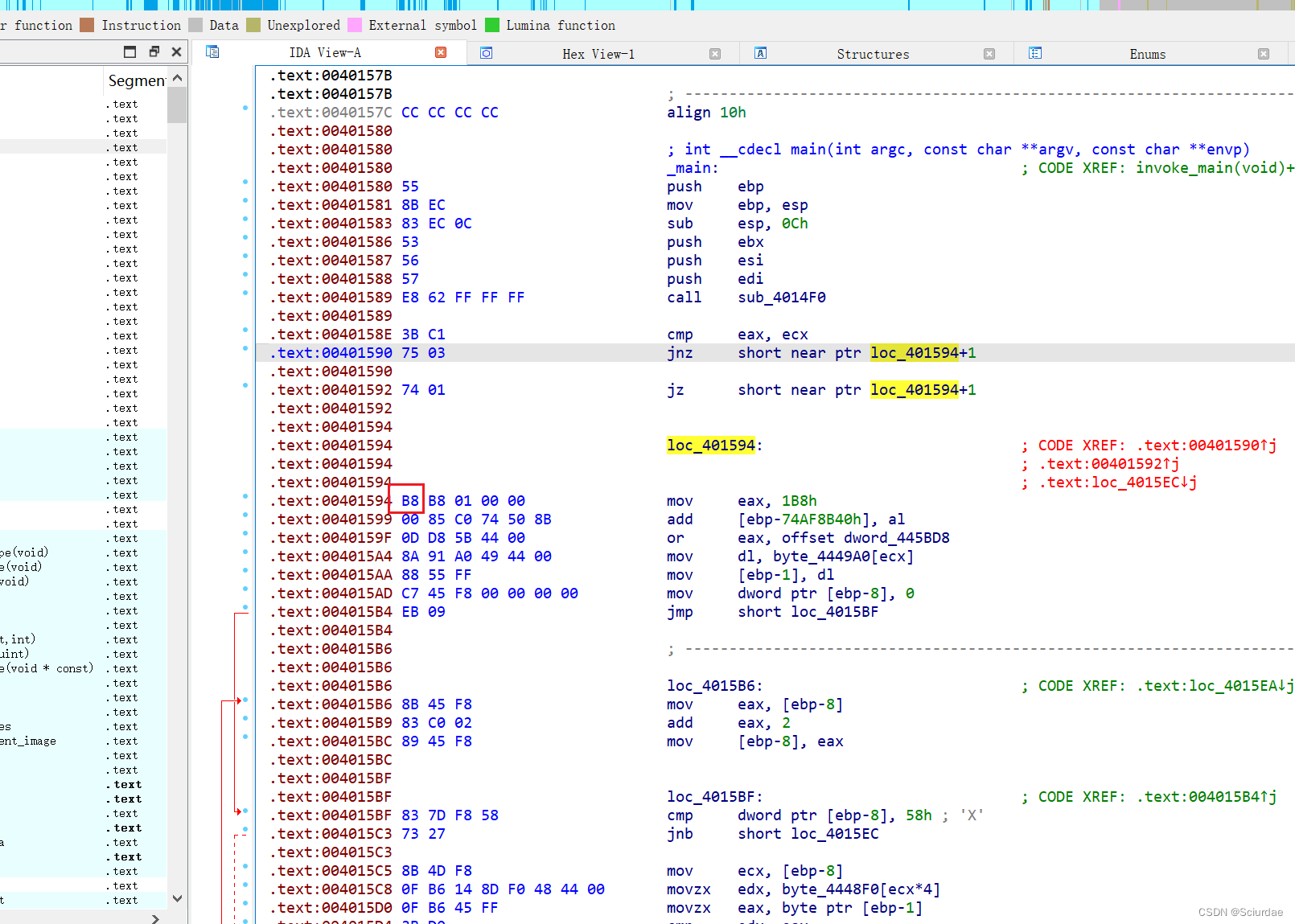1295x924 pixels.
Task: Click the ent_image function row
Action: tap(83, 741)
